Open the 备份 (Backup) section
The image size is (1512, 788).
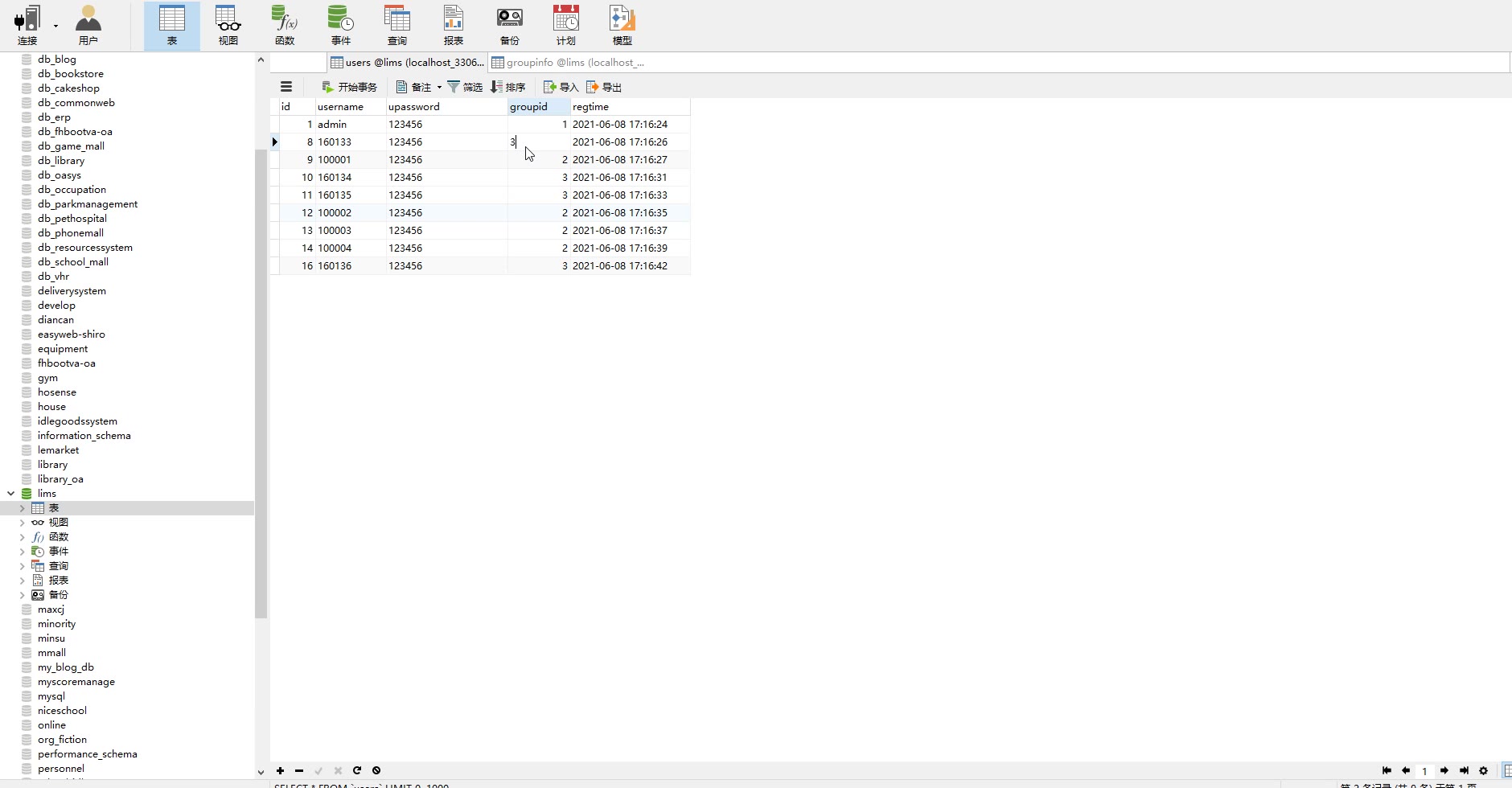pos(510,25)
